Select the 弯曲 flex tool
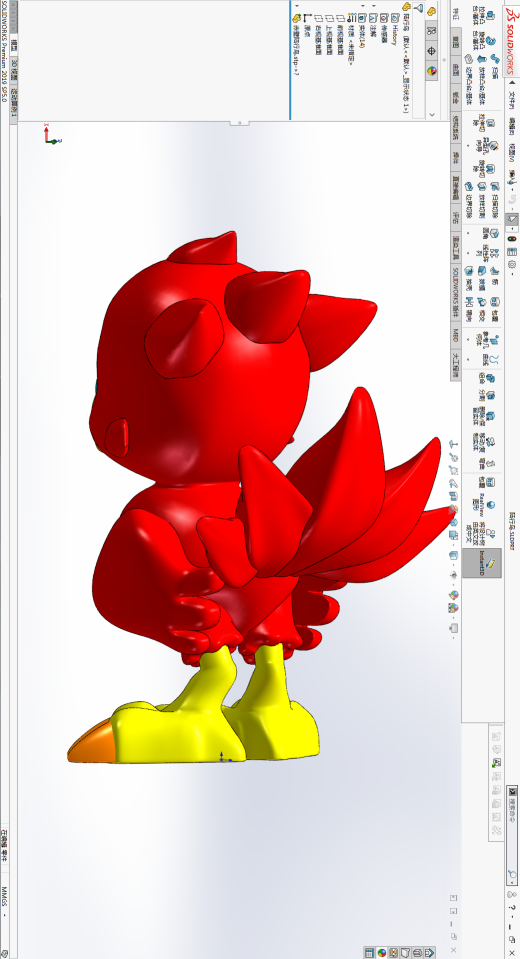 487,464
